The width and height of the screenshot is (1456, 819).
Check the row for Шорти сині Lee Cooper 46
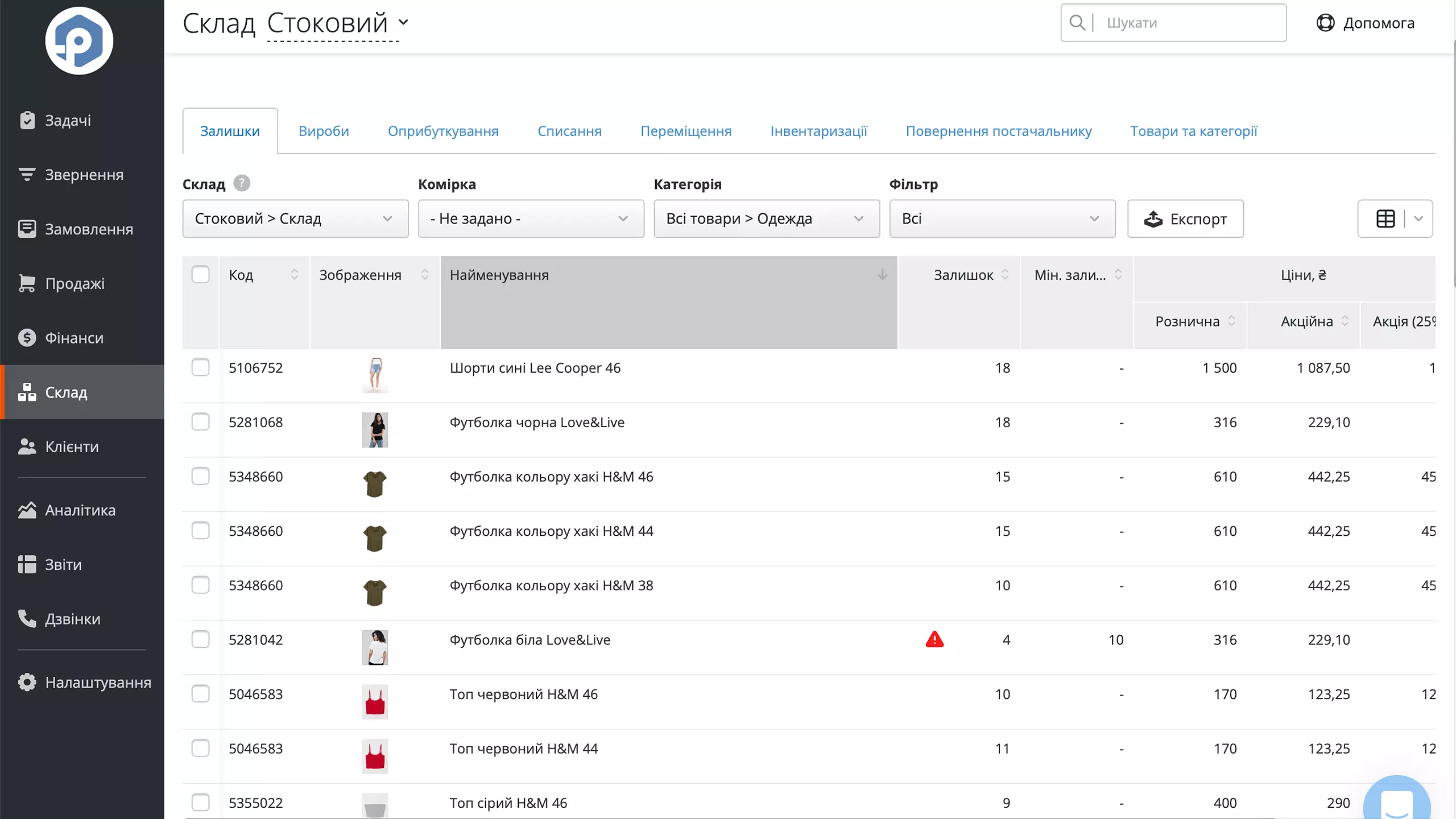click(x=200, y=367)
